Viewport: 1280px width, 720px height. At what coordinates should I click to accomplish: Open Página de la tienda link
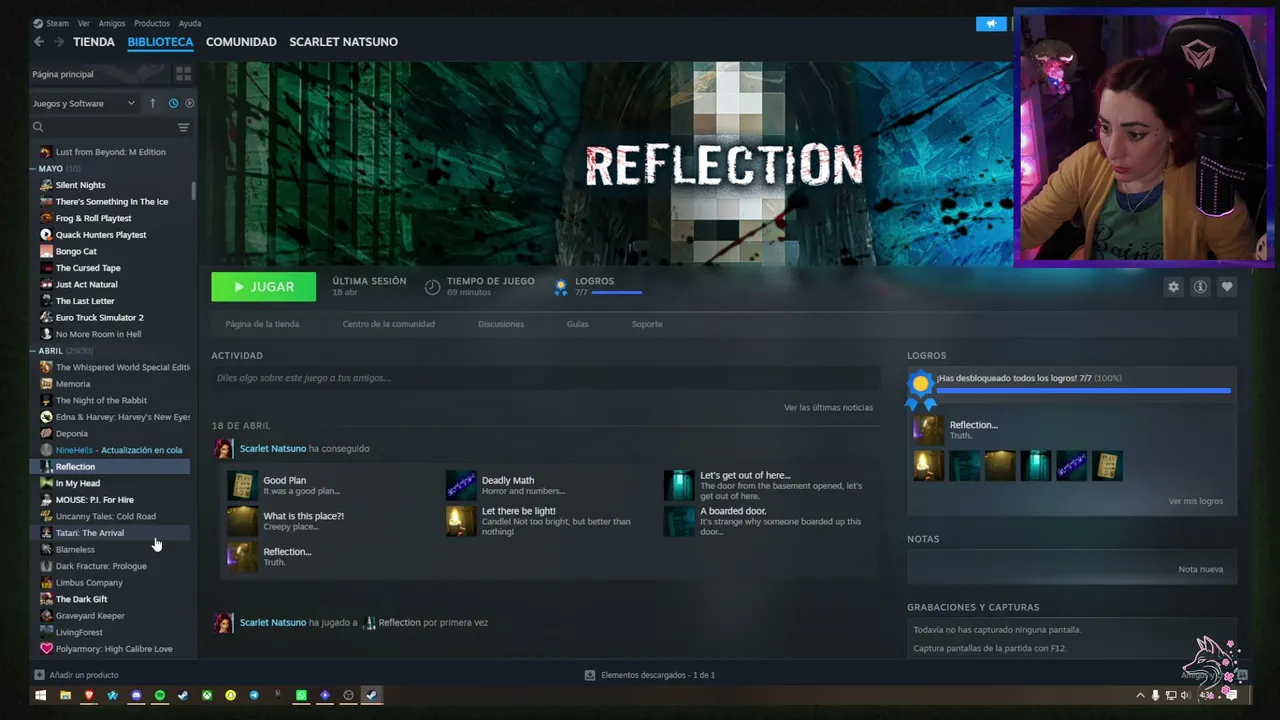click(262, 324)
